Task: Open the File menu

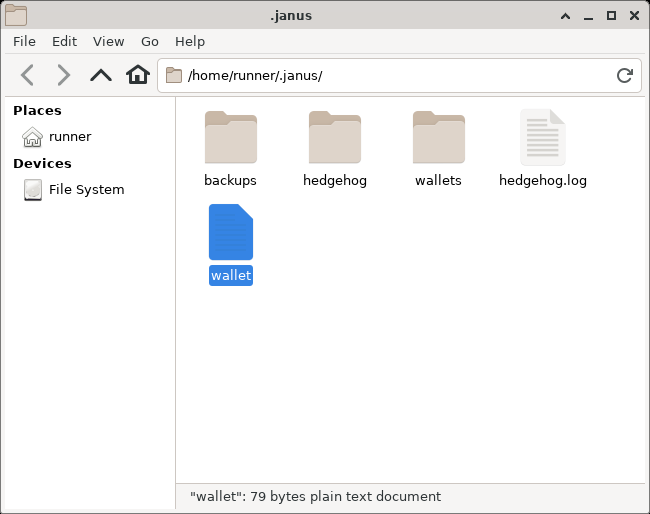Action: pos(24,41)
